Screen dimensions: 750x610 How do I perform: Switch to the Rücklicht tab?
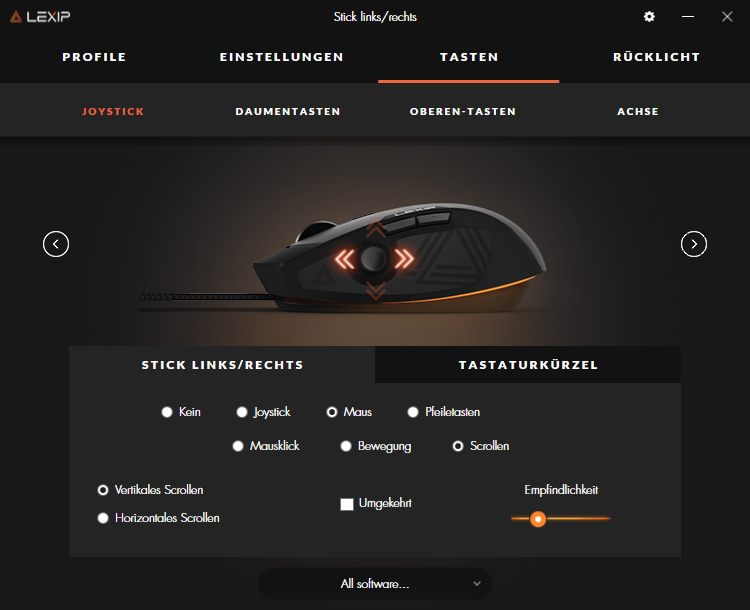point(656,57)
